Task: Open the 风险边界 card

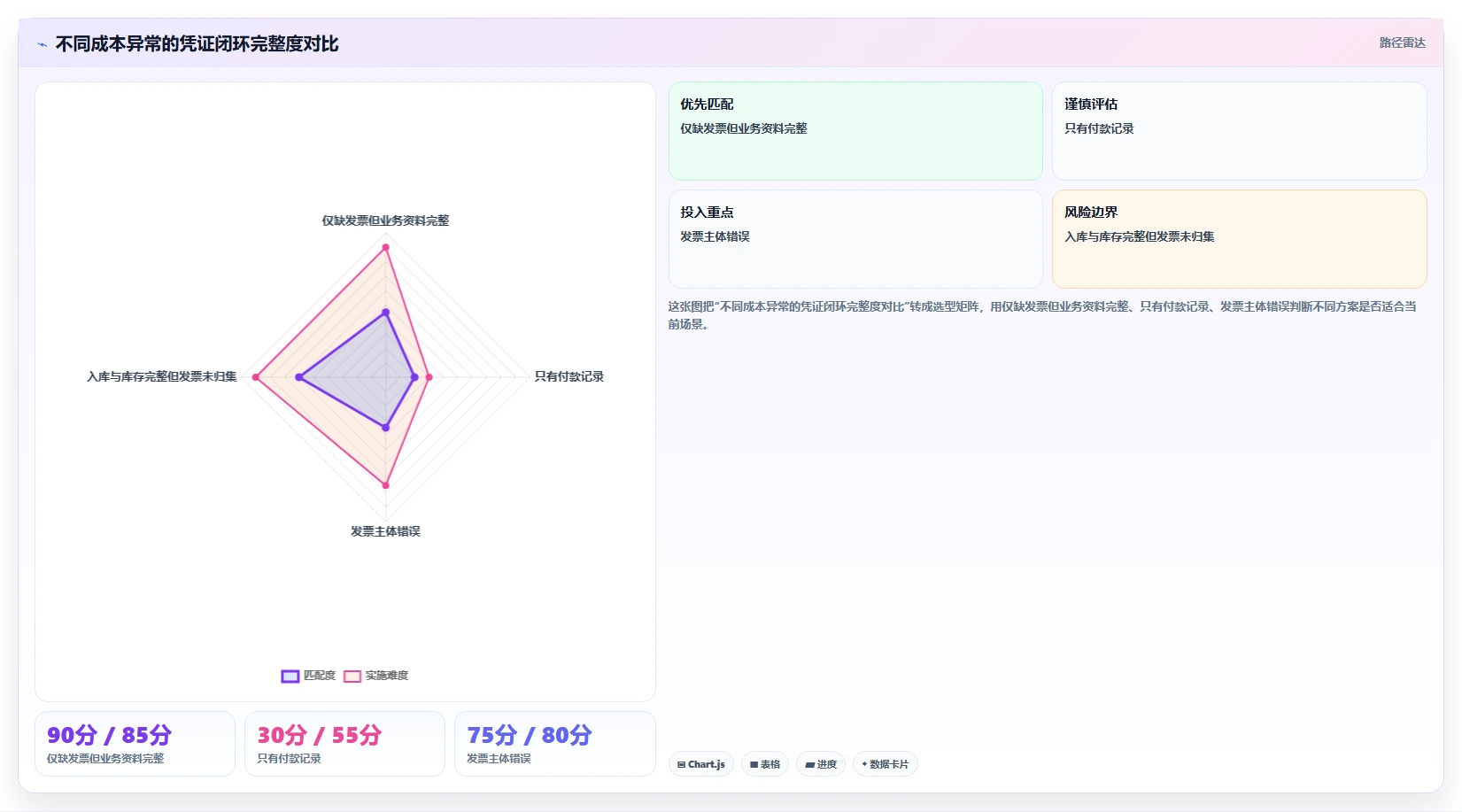Action: click(x=1239, y=239)
